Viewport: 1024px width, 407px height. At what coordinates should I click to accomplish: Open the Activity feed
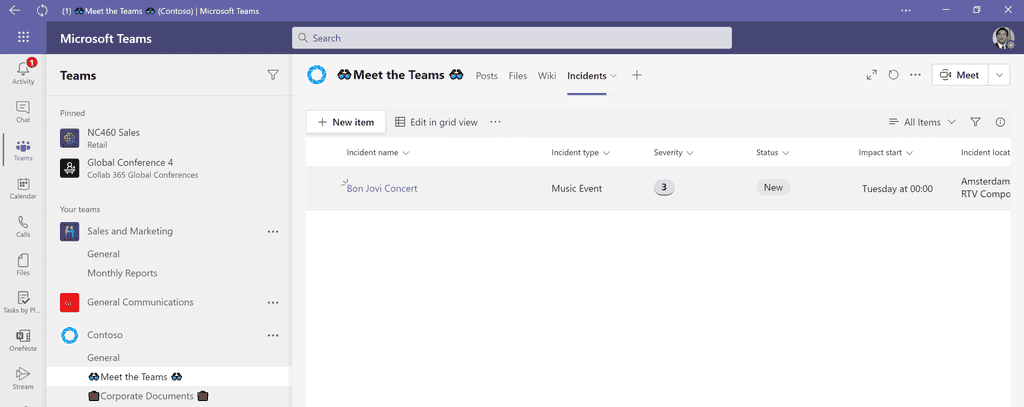23,72
